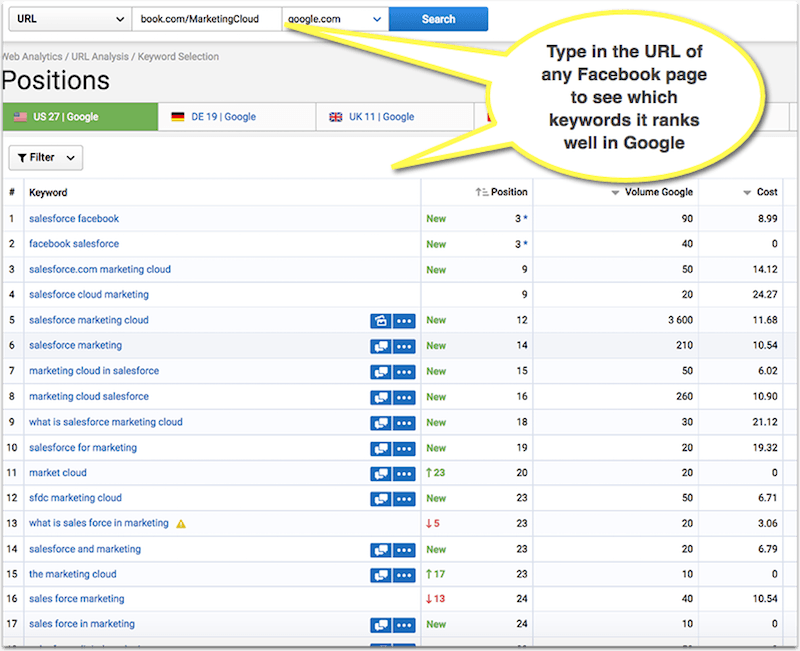The image size is (800, 651).
Task: Open ellipsis menu for 'marketing cloud salesforce' in row 8
Action: point(404,397)
